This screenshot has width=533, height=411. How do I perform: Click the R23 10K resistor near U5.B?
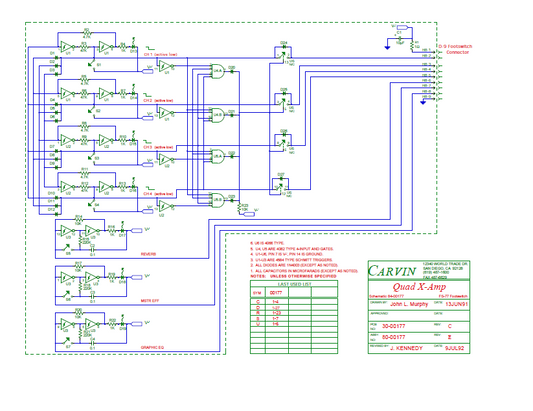240,207
